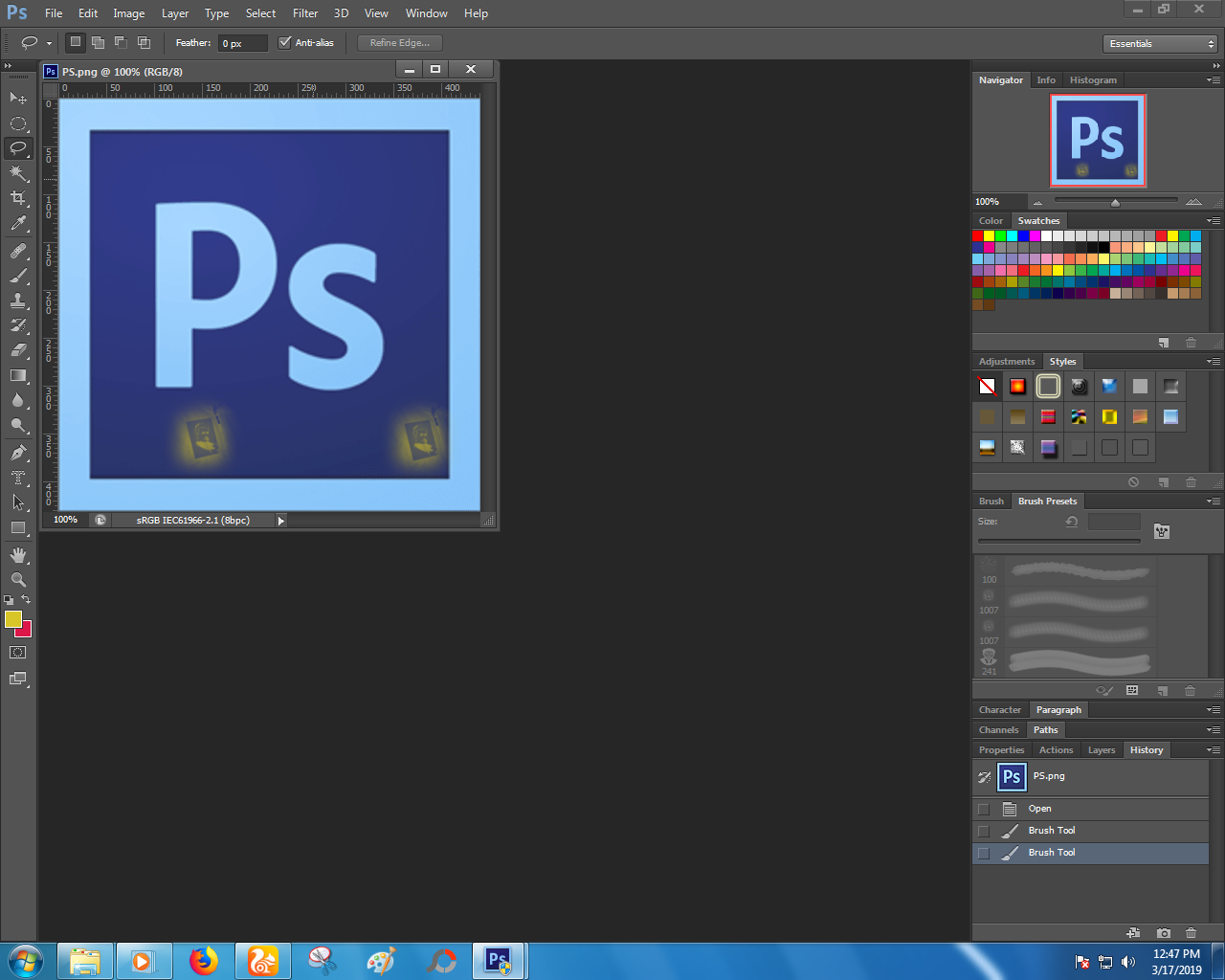This screenshot has height=980, width=1225.
Task: Activate the Eraser tool
Action: [18, 350]
